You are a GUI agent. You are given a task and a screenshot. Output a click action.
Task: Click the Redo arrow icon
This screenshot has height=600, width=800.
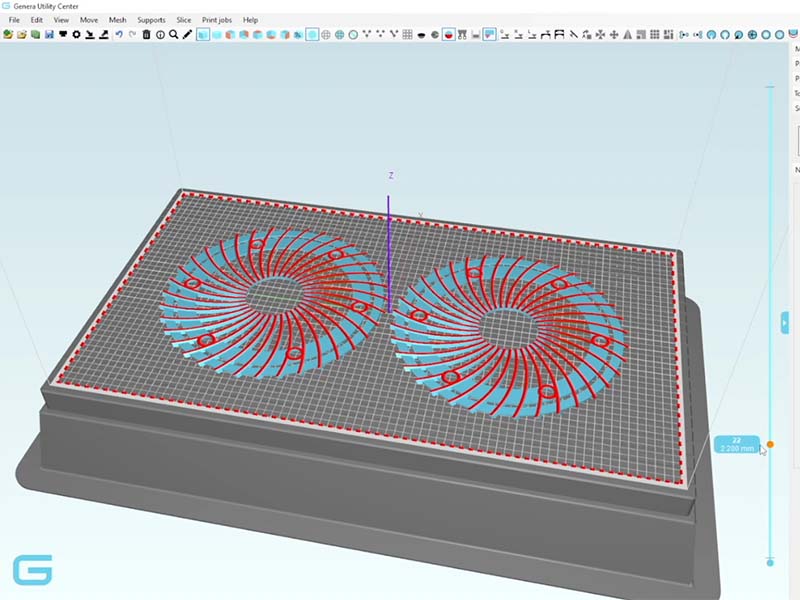pos(132,34)
